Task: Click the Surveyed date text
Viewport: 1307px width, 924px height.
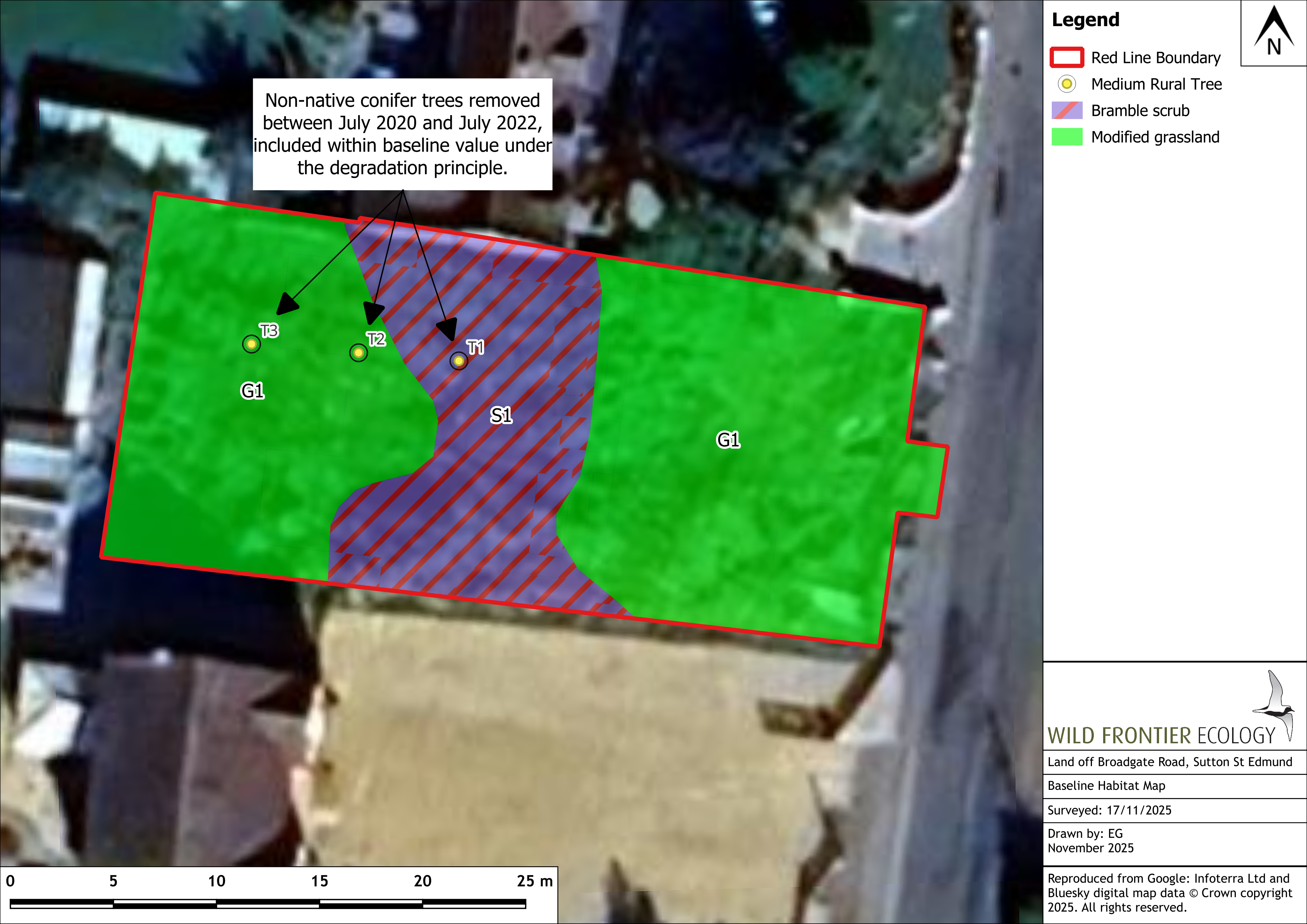Action: (1109, 810)
